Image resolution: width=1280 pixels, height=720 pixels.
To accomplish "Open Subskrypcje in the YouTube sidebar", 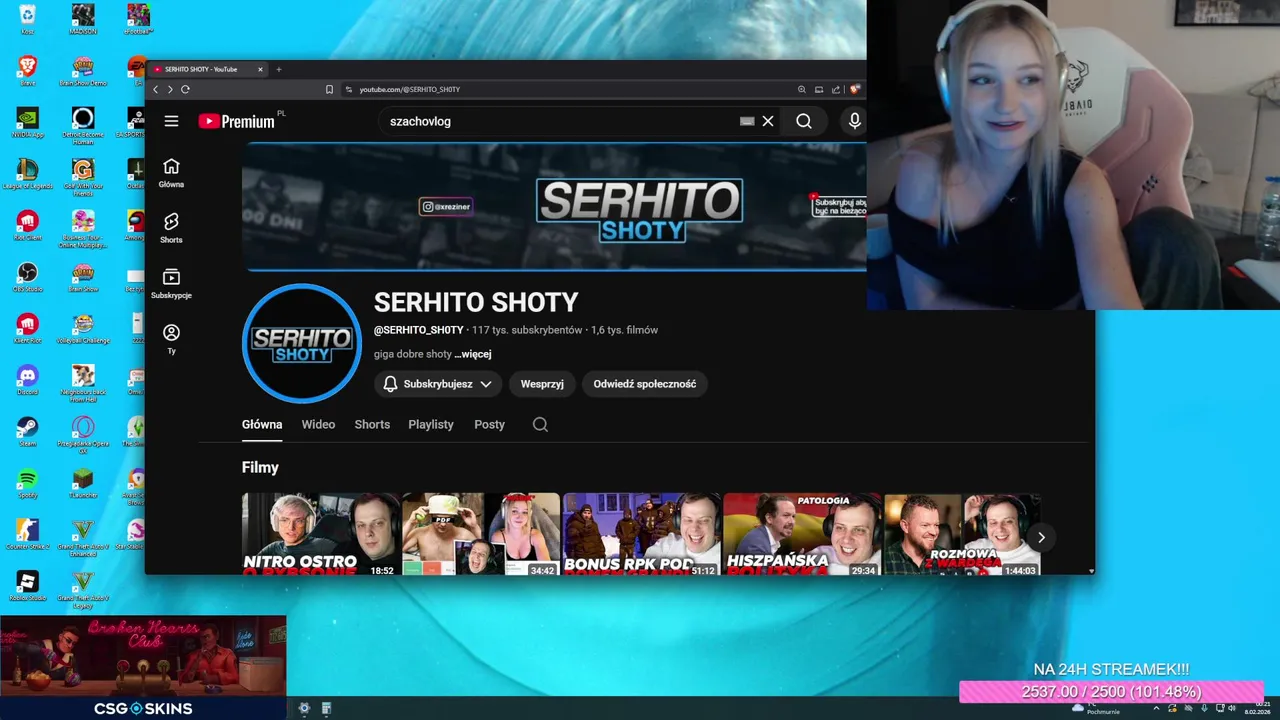I will click(x=171, y=283).
